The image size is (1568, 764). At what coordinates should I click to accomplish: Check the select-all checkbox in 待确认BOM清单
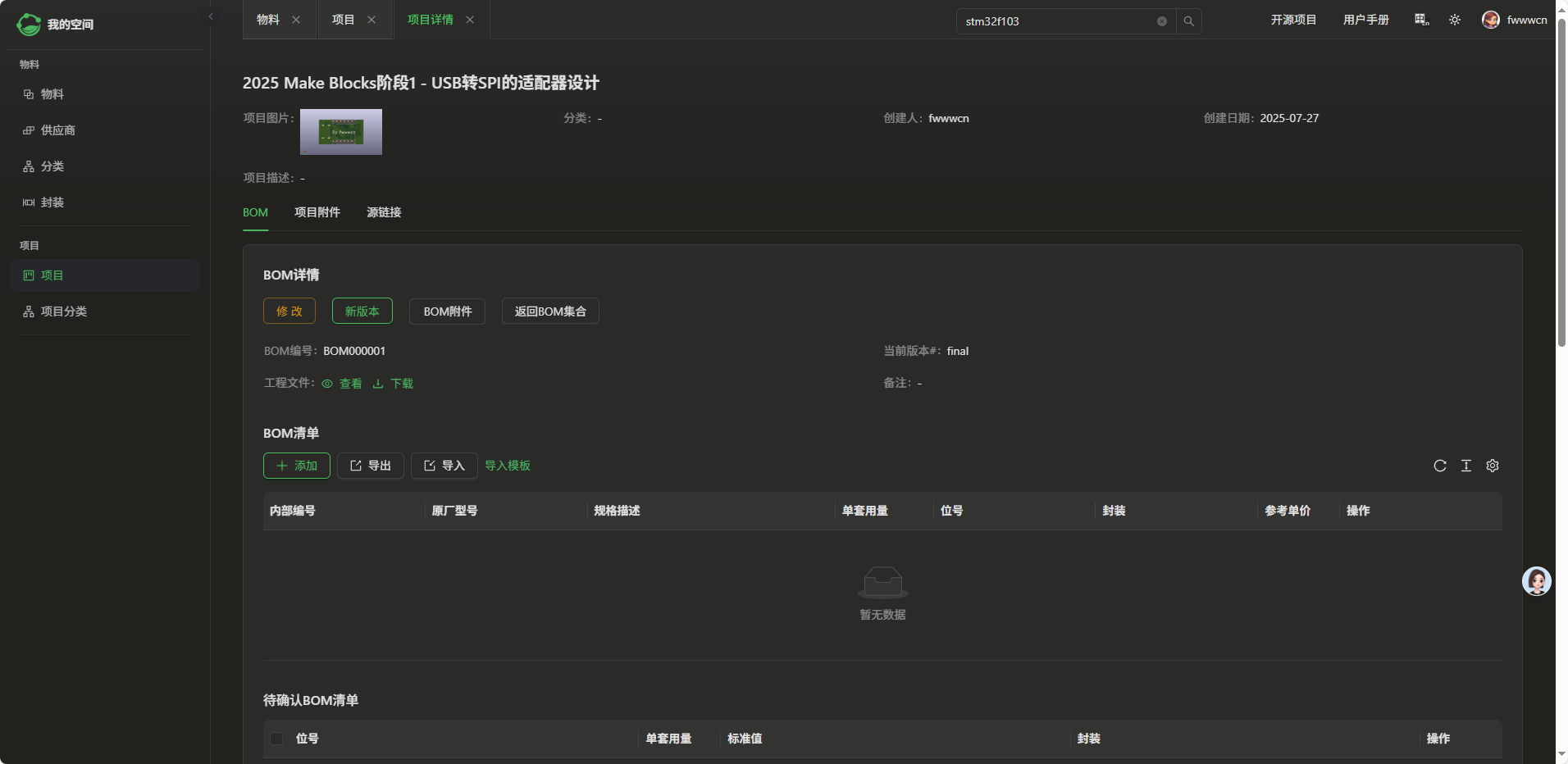pos(277,739)
